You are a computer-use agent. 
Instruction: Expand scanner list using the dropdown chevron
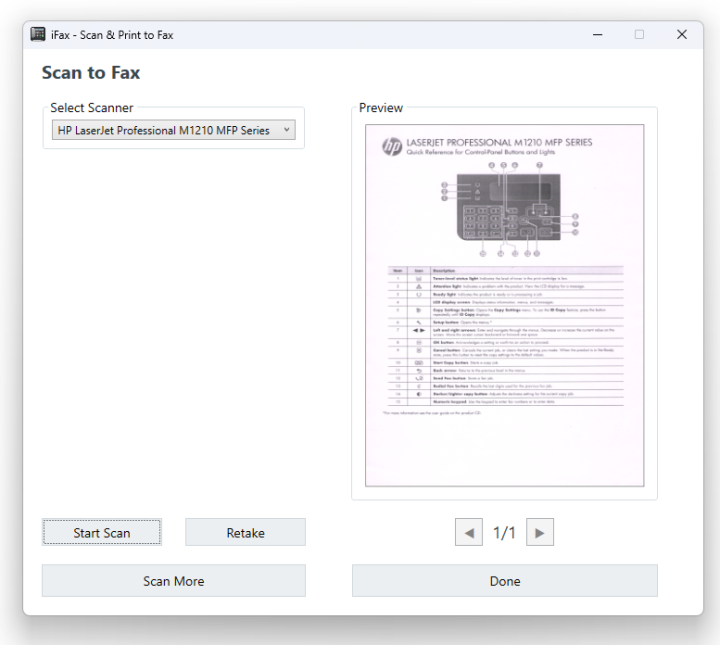tap(286, 130)
